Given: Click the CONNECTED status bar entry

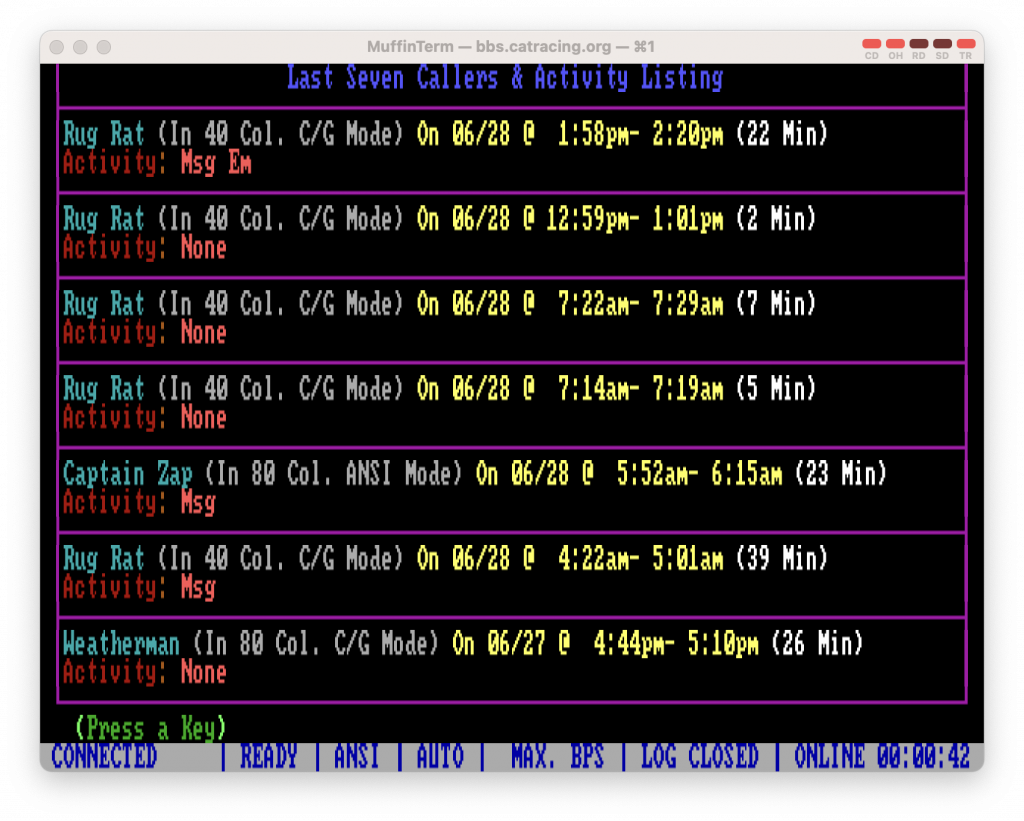Looking at the screenshot, I should [104, 757].
